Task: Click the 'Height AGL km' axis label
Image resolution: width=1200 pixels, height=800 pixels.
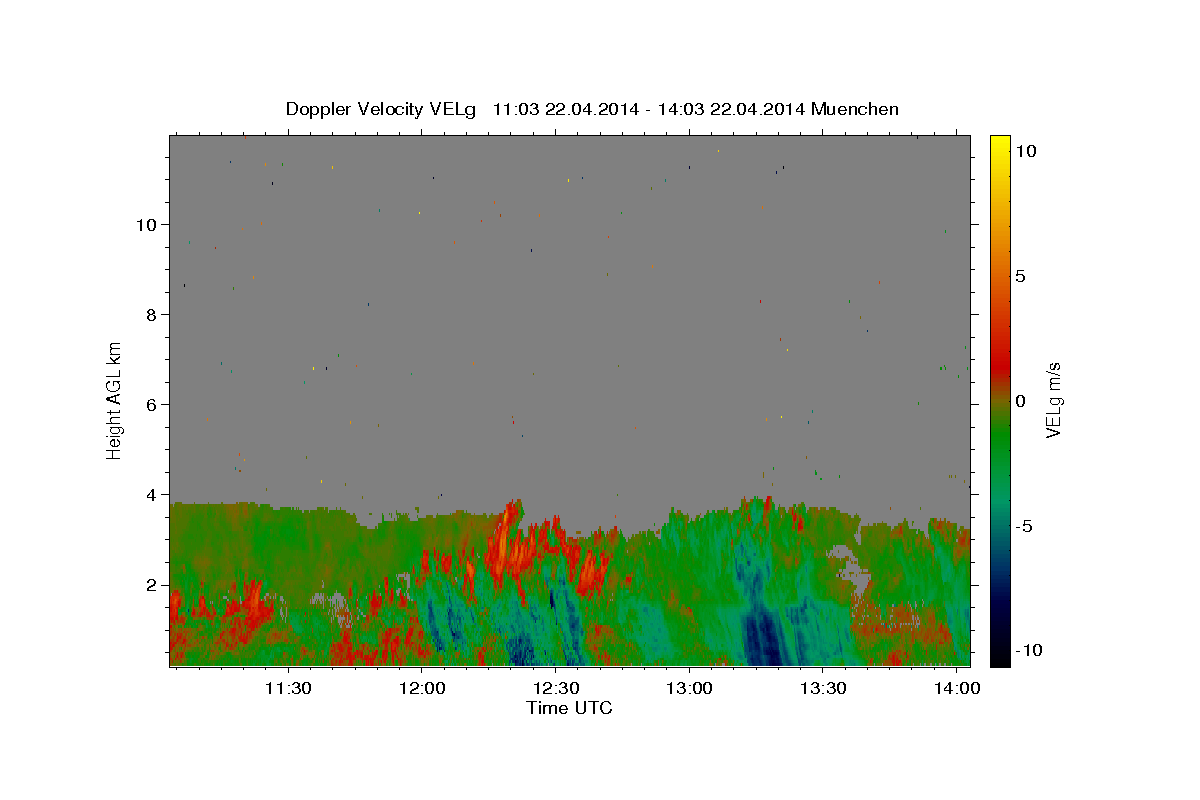Action: pos(115,400)
